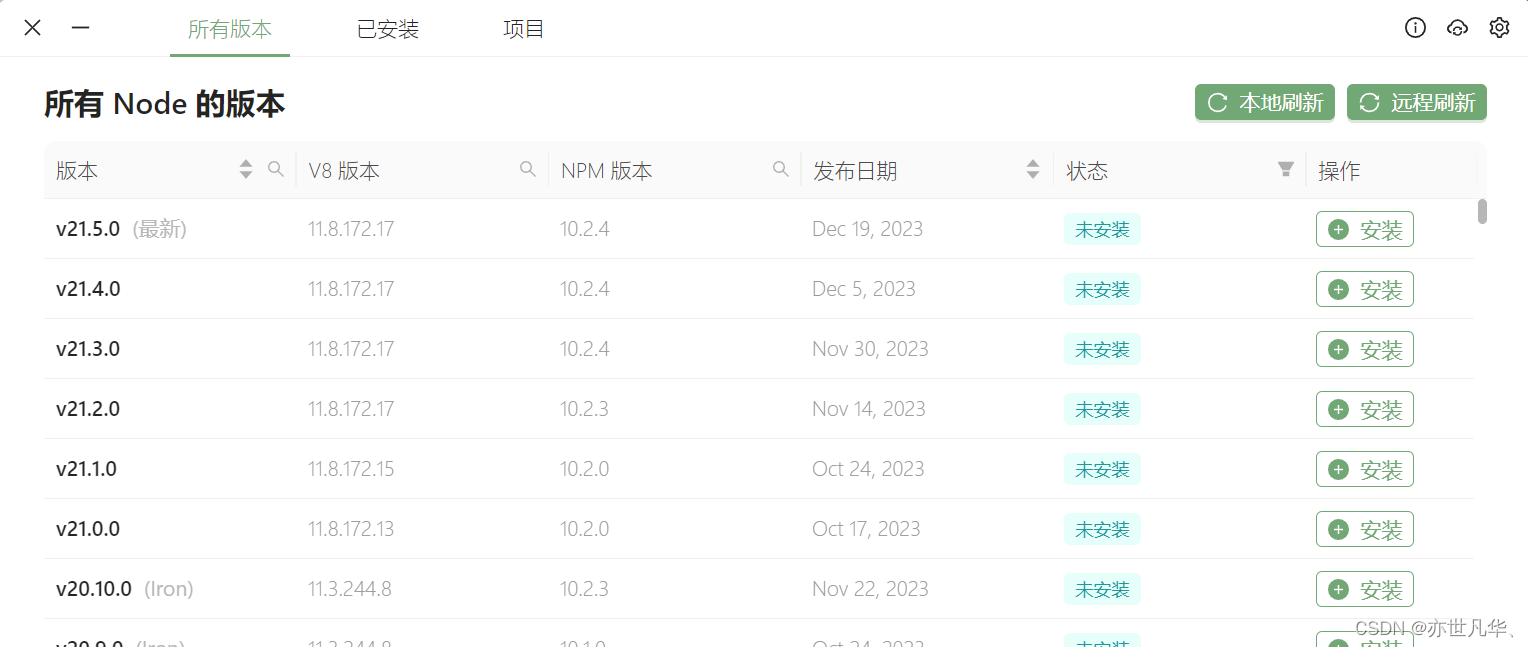Switch to the 已安装 tab
This screenshot has height=647, width=1528.
388,29
